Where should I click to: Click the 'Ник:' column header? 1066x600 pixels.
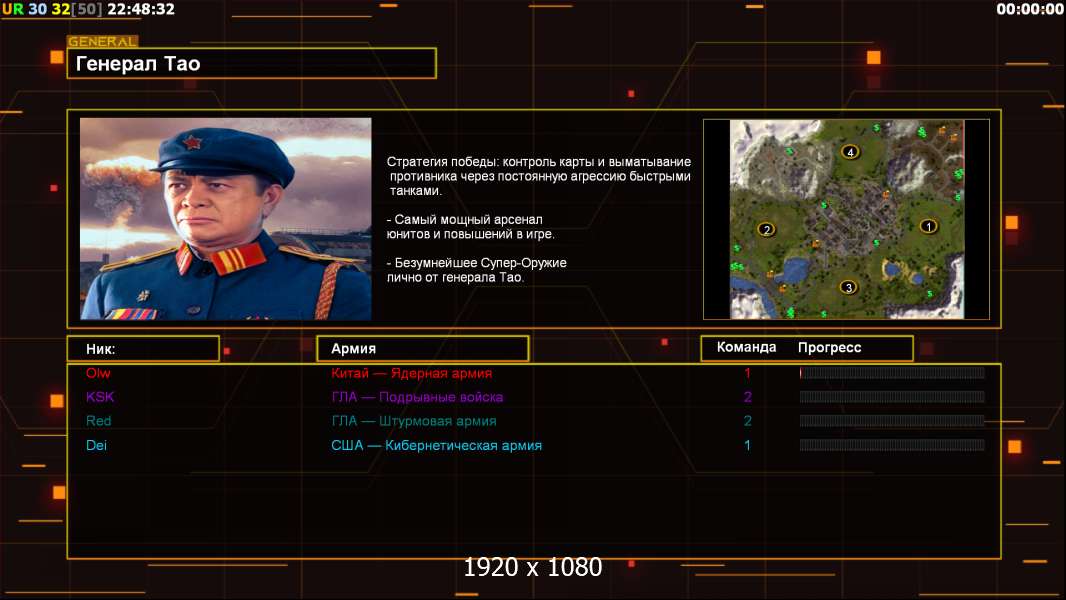(x=143, y=349)
